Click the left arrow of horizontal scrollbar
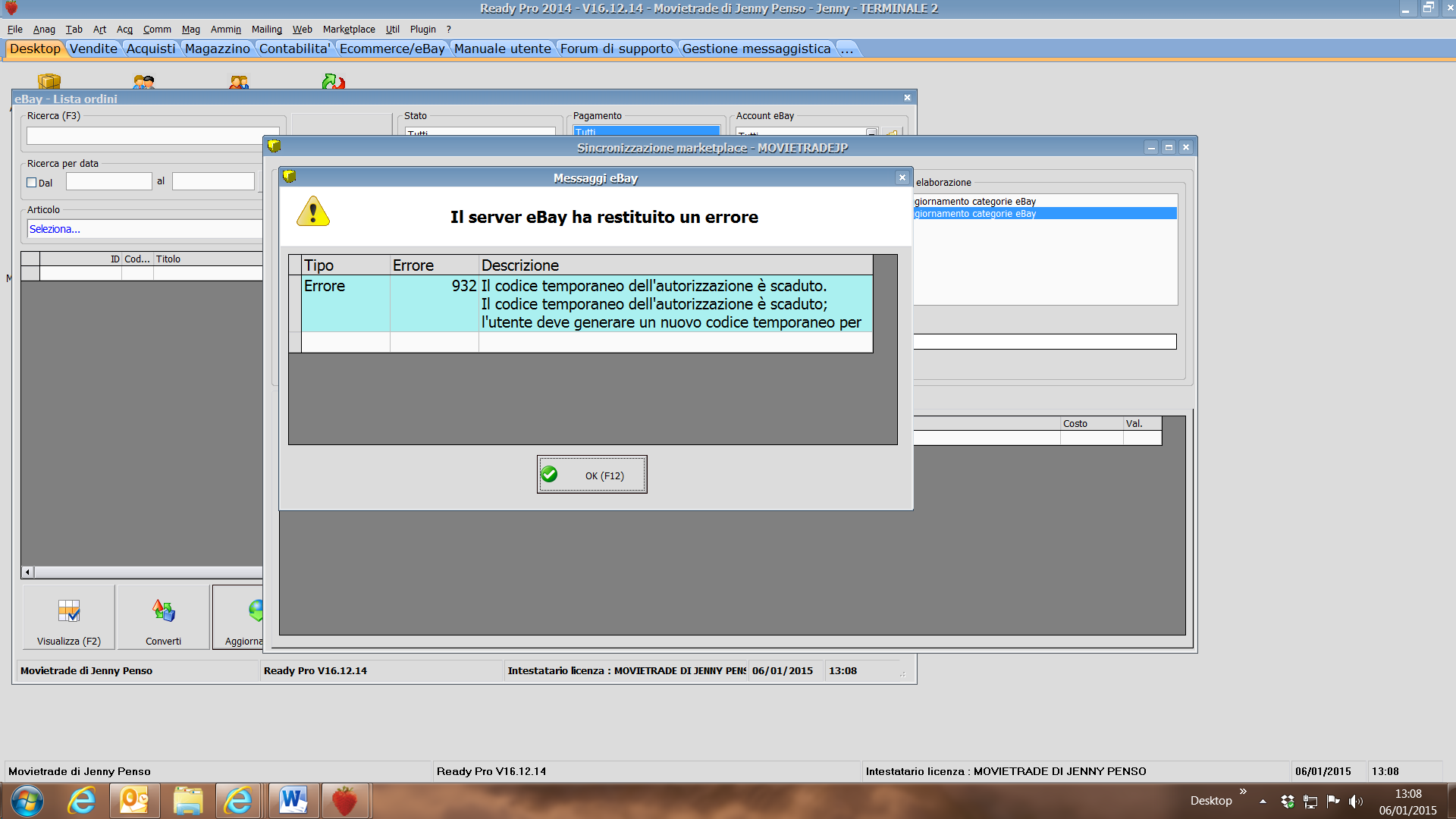The image size is (1456, 819). click(28, 573)
